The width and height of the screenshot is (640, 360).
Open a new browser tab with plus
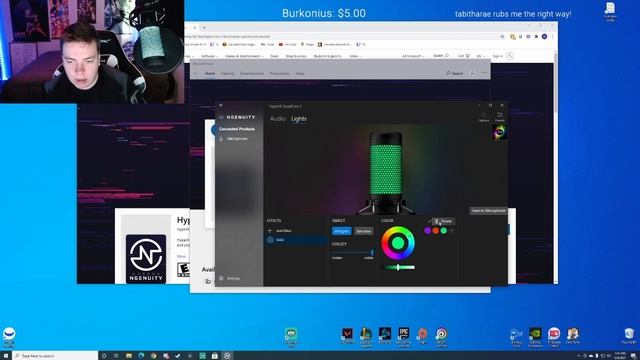pos(204,28)
